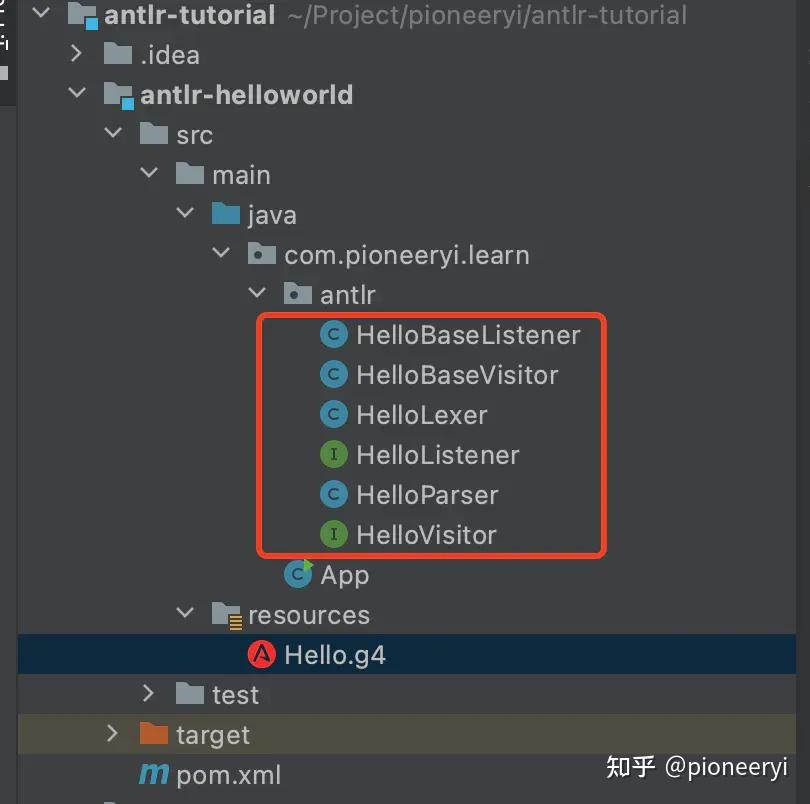Expand the target folder arrow
Screen dimensions: 810x804
coord(113,735)
